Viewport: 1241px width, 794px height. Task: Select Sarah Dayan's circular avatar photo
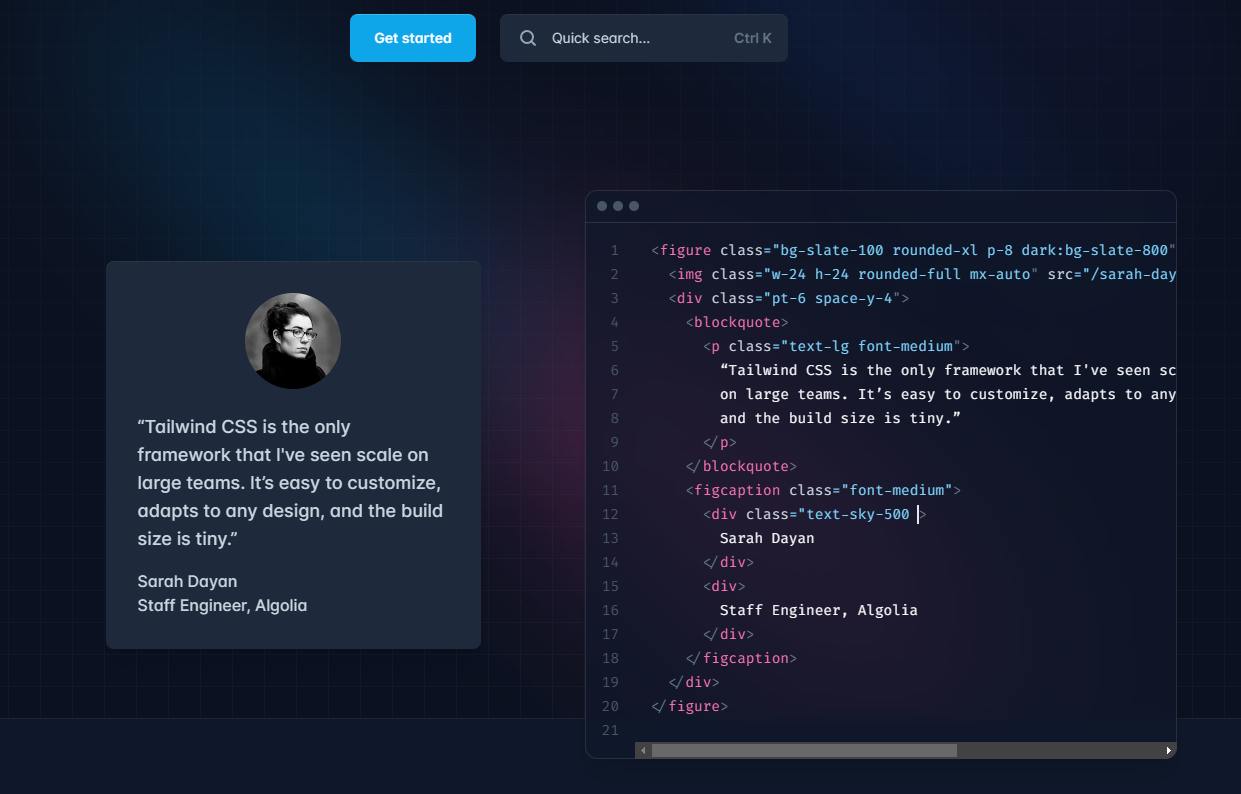(x=293, y=341)
